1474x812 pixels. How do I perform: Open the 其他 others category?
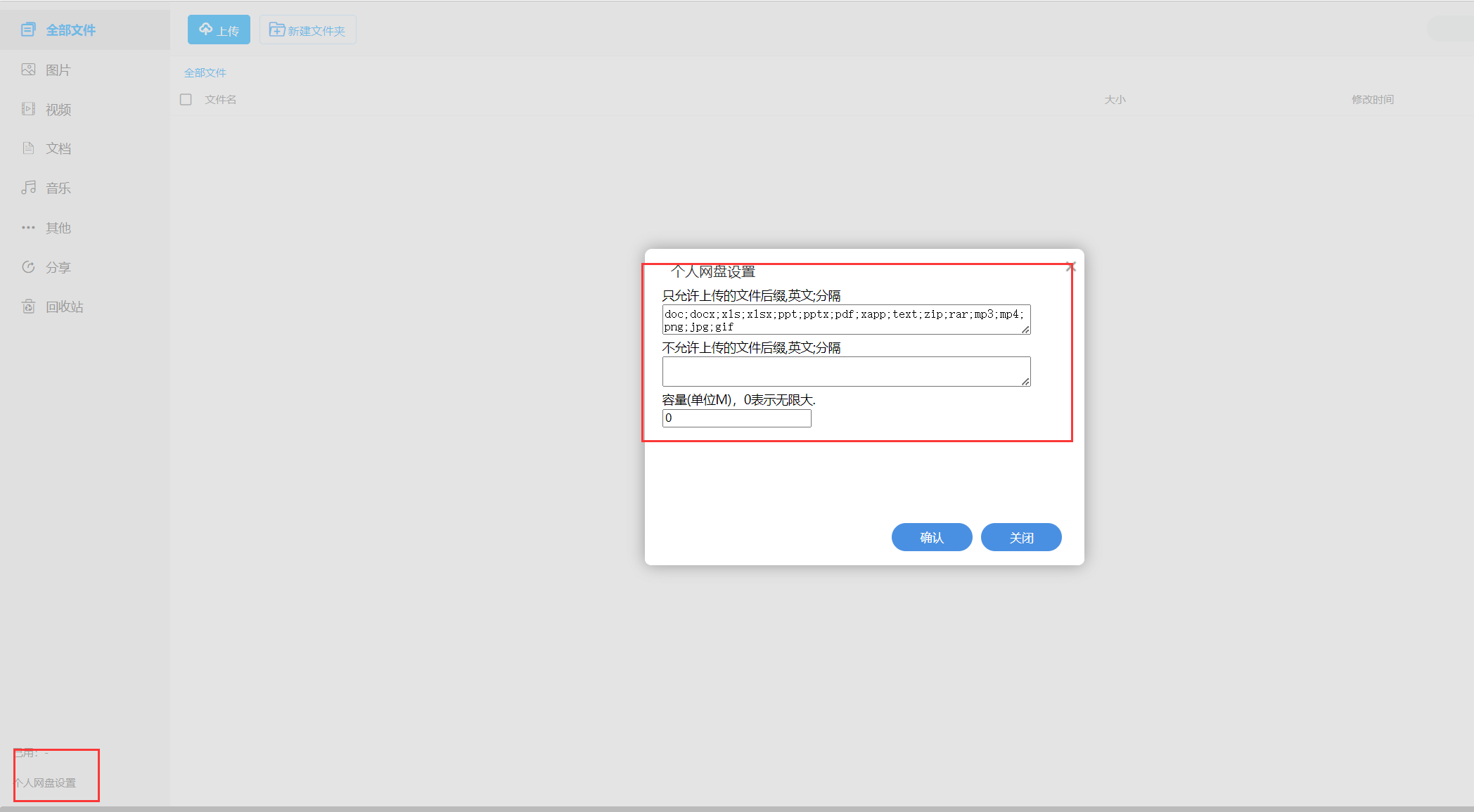coord(58,228)
